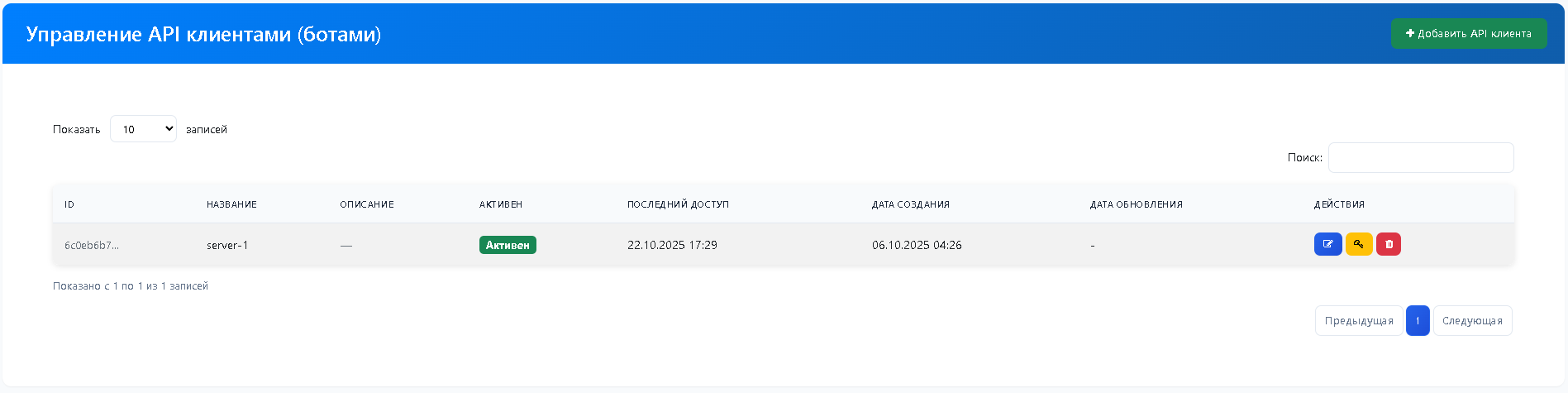Edit the server-1 API client
The height and width of the screenshot is (393, 1568).
[1327, 244]
